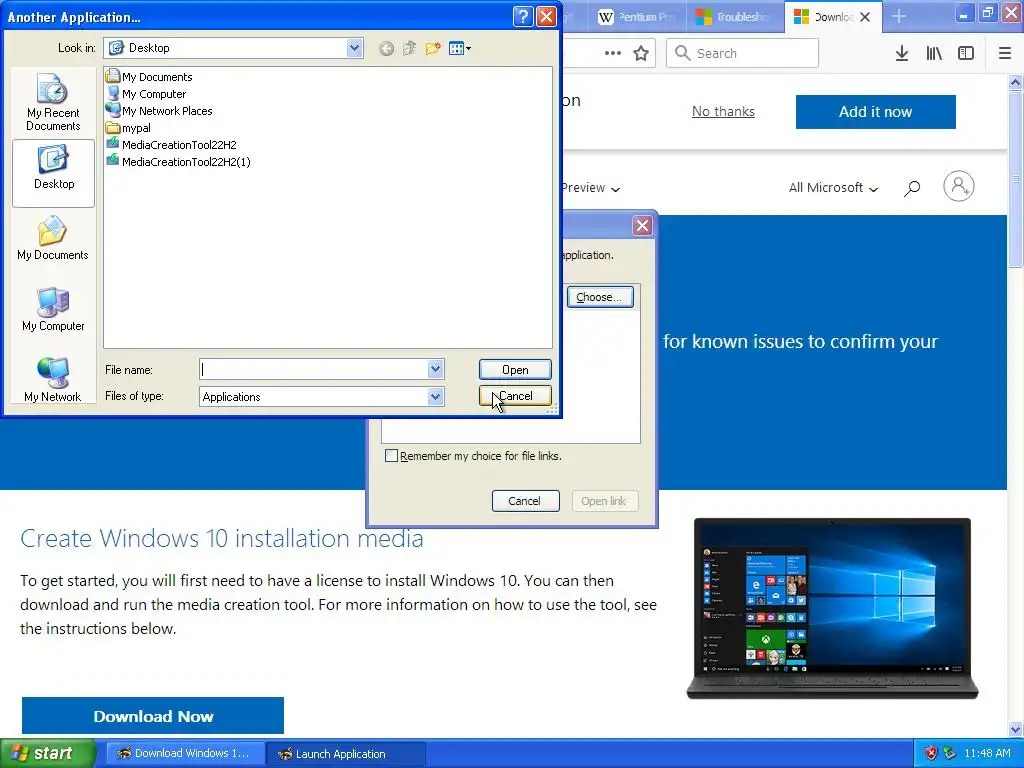Viewport: 1024px width, 768px height.
Task: Click Choose... in Launch Application dialog
Action: (600, 297)
